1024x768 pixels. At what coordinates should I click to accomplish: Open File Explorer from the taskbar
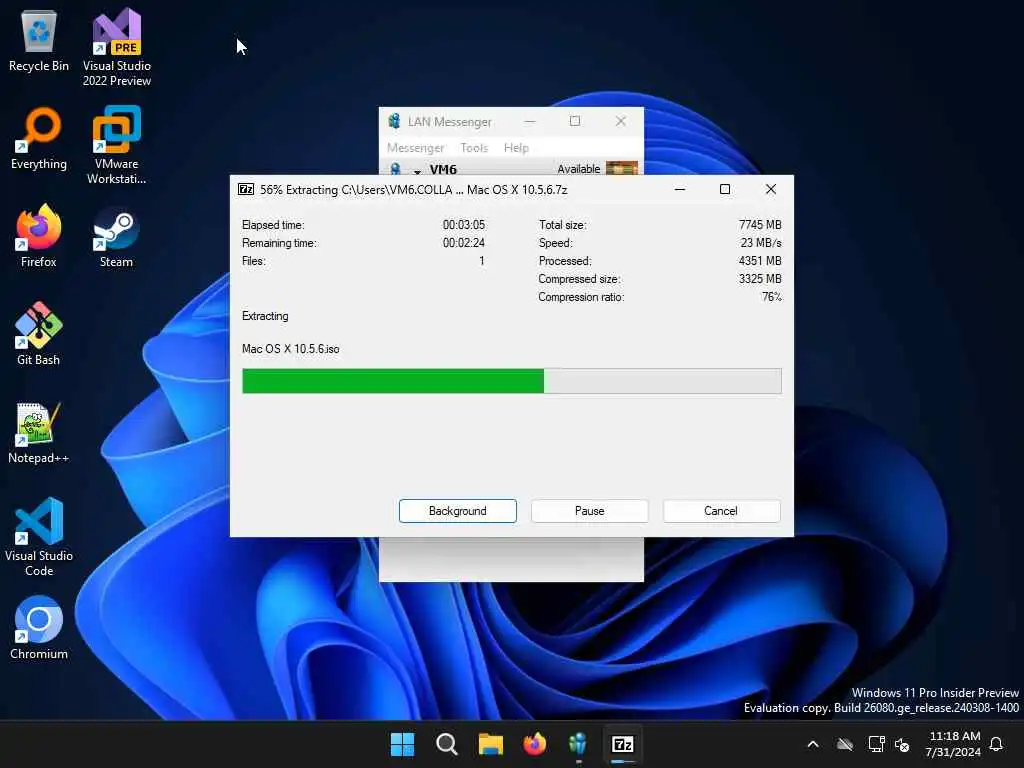[490, 744]
